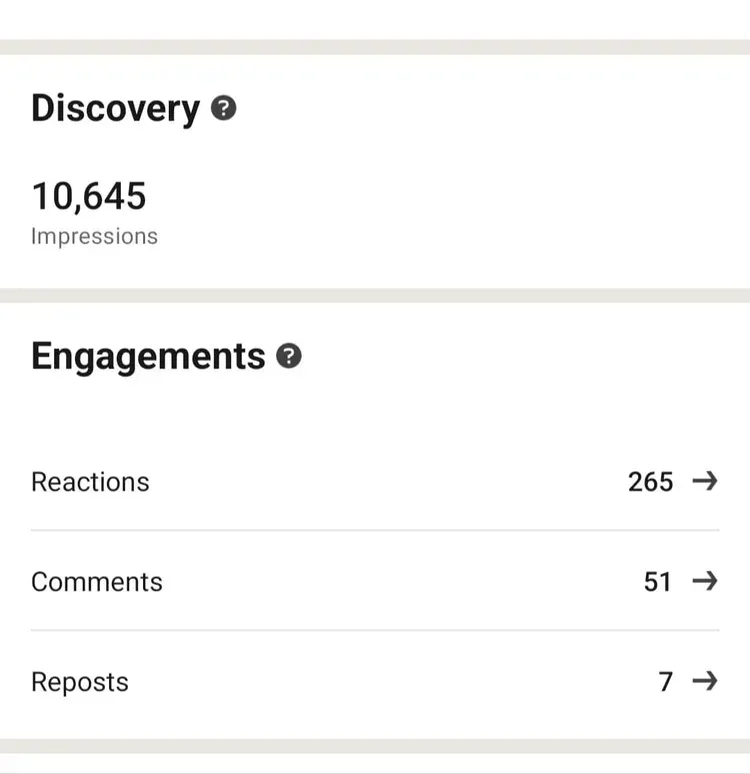The height and width of the screenshot is (774, 750).
Task: Select the Reposts label
Action: point(80,682)
